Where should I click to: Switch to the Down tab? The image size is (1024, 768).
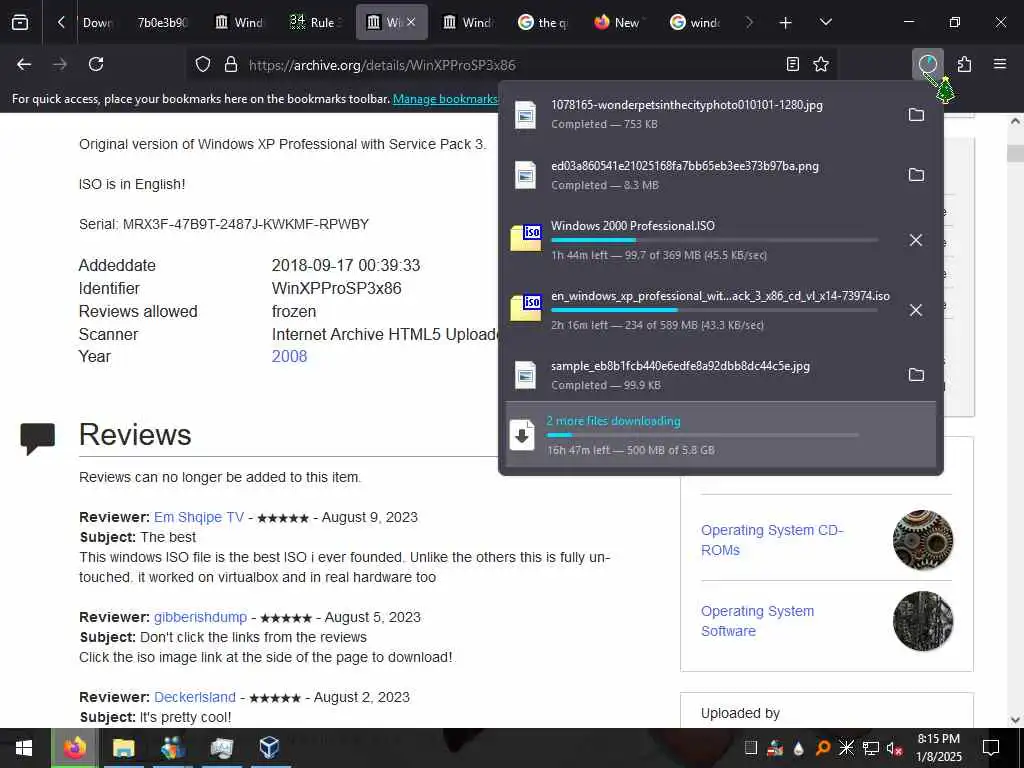98,22
